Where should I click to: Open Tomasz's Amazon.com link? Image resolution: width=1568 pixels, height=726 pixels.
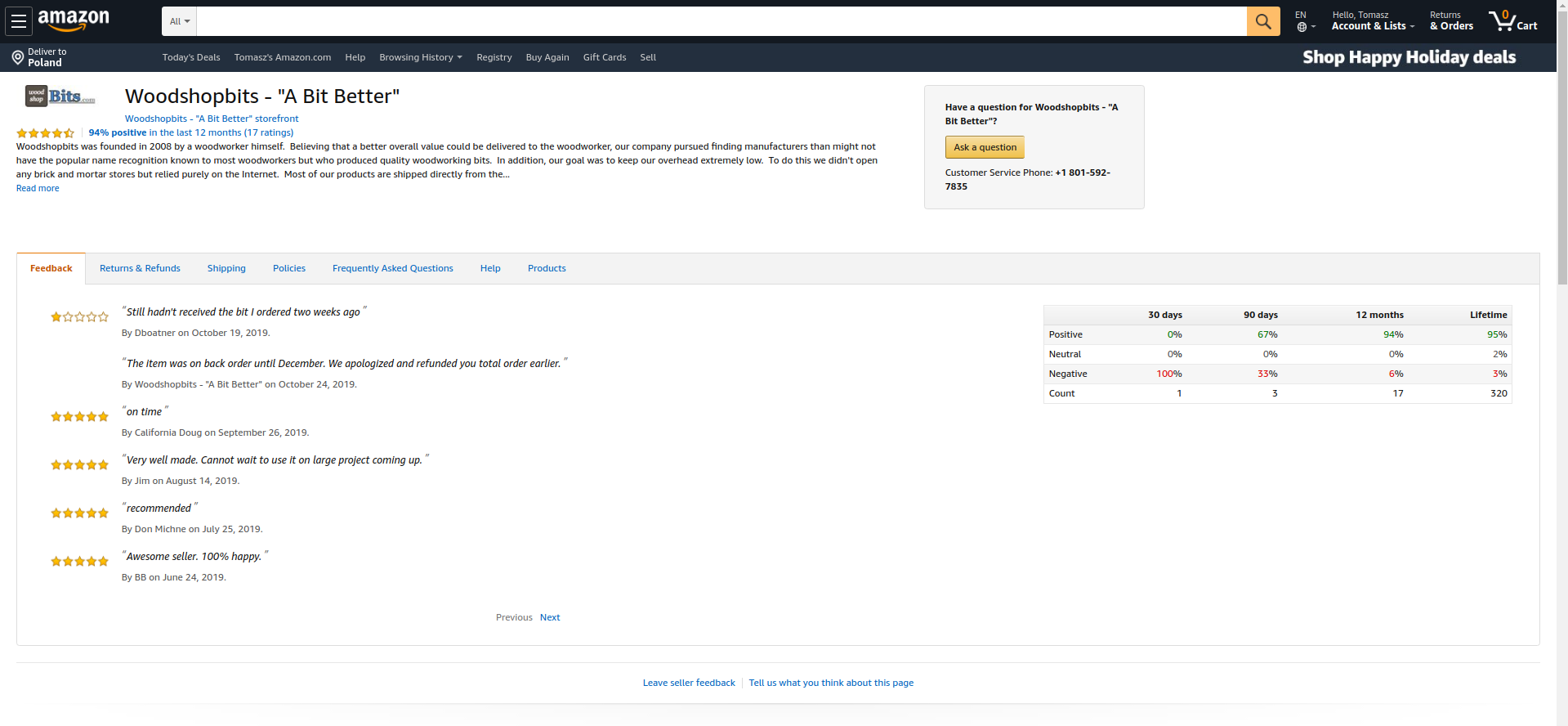[x=283, y=57]
